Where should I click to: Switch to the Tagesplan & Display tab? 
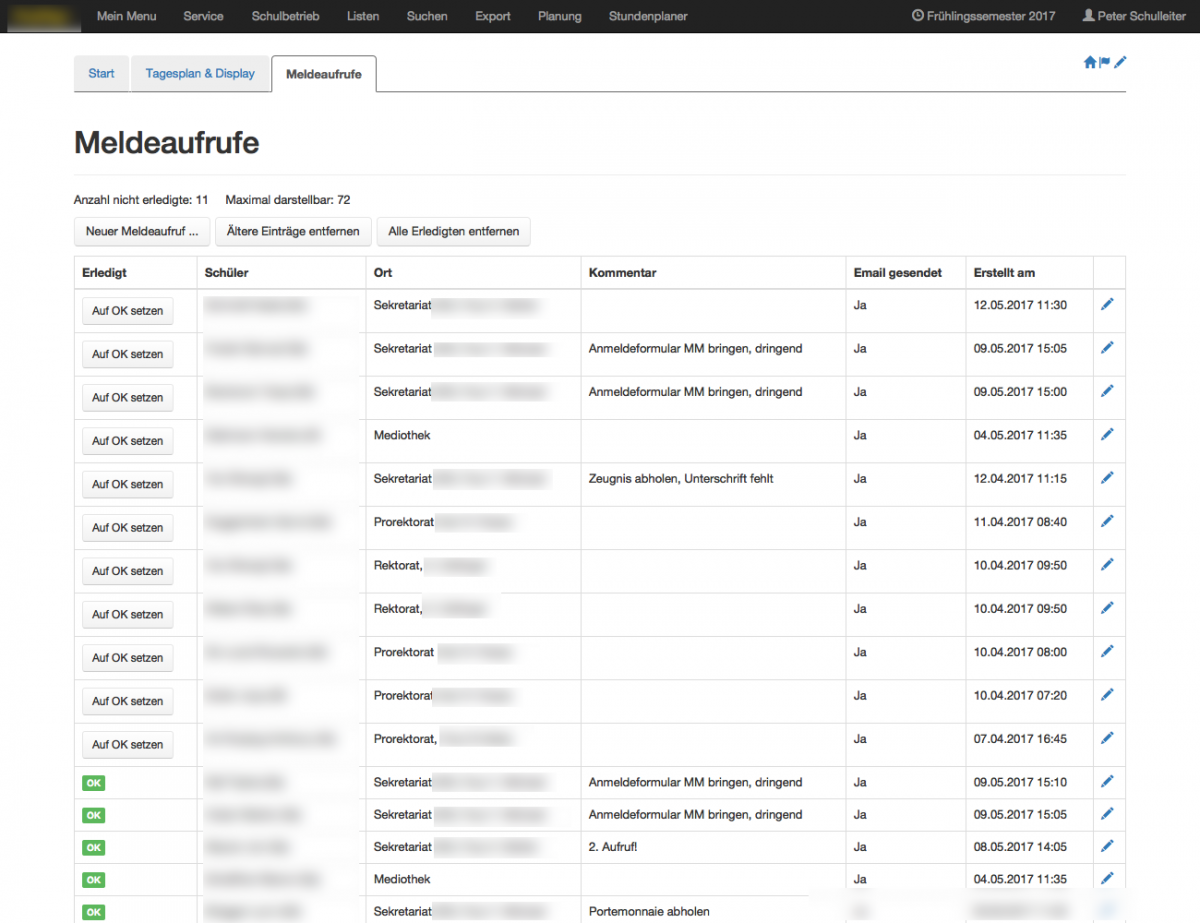[200, 74]
